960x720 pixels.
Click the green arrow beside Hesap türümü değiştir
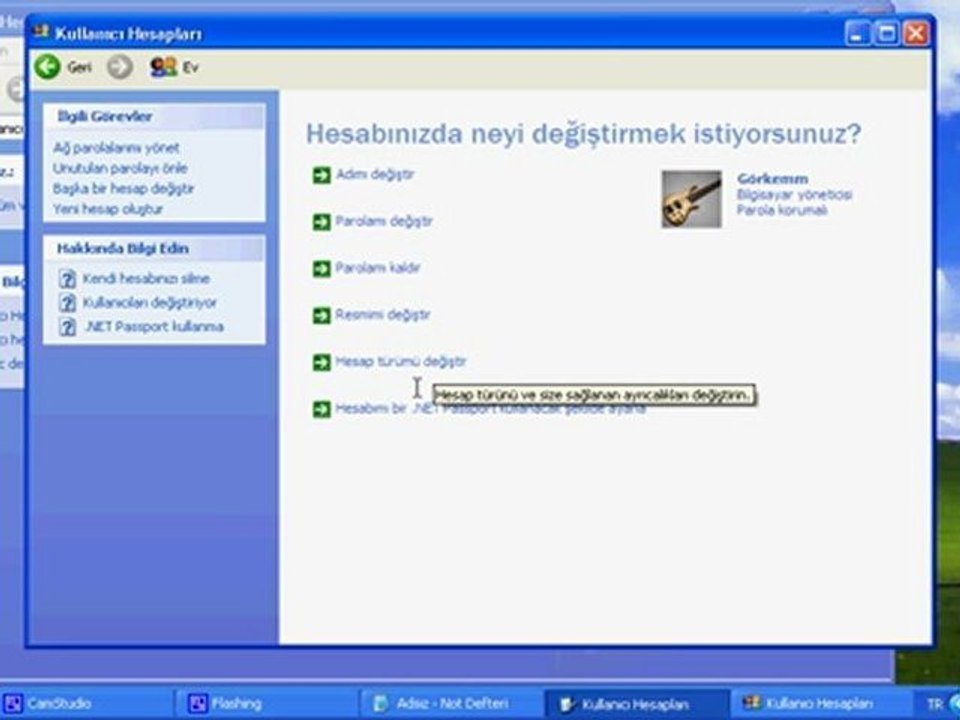(321, 362)
